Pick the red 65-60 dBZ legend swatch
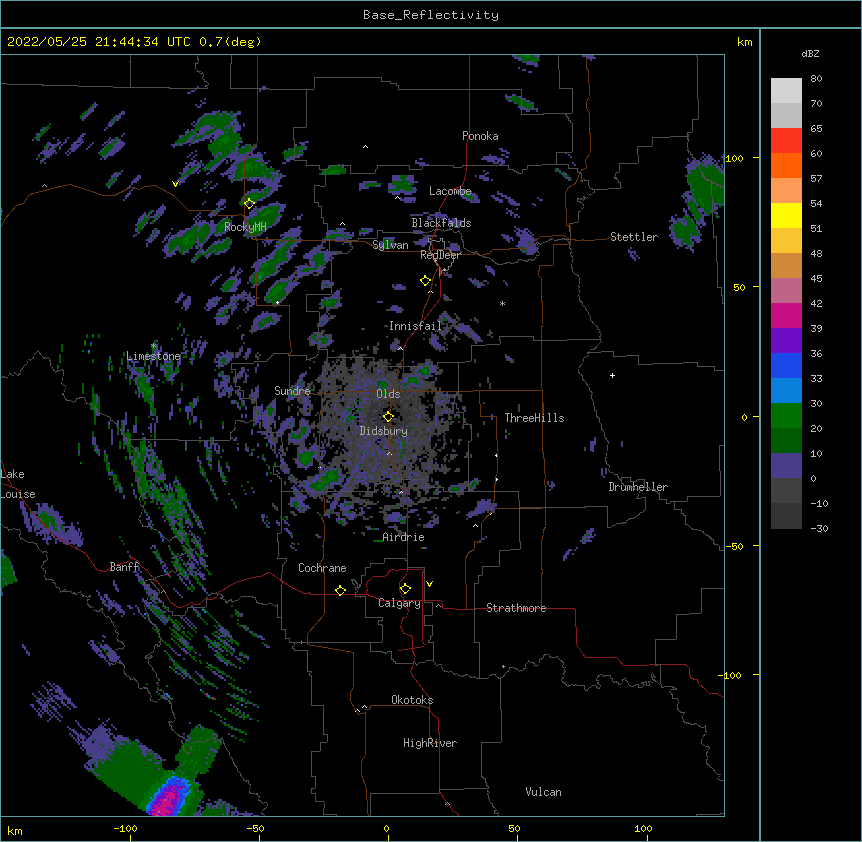 786,141
